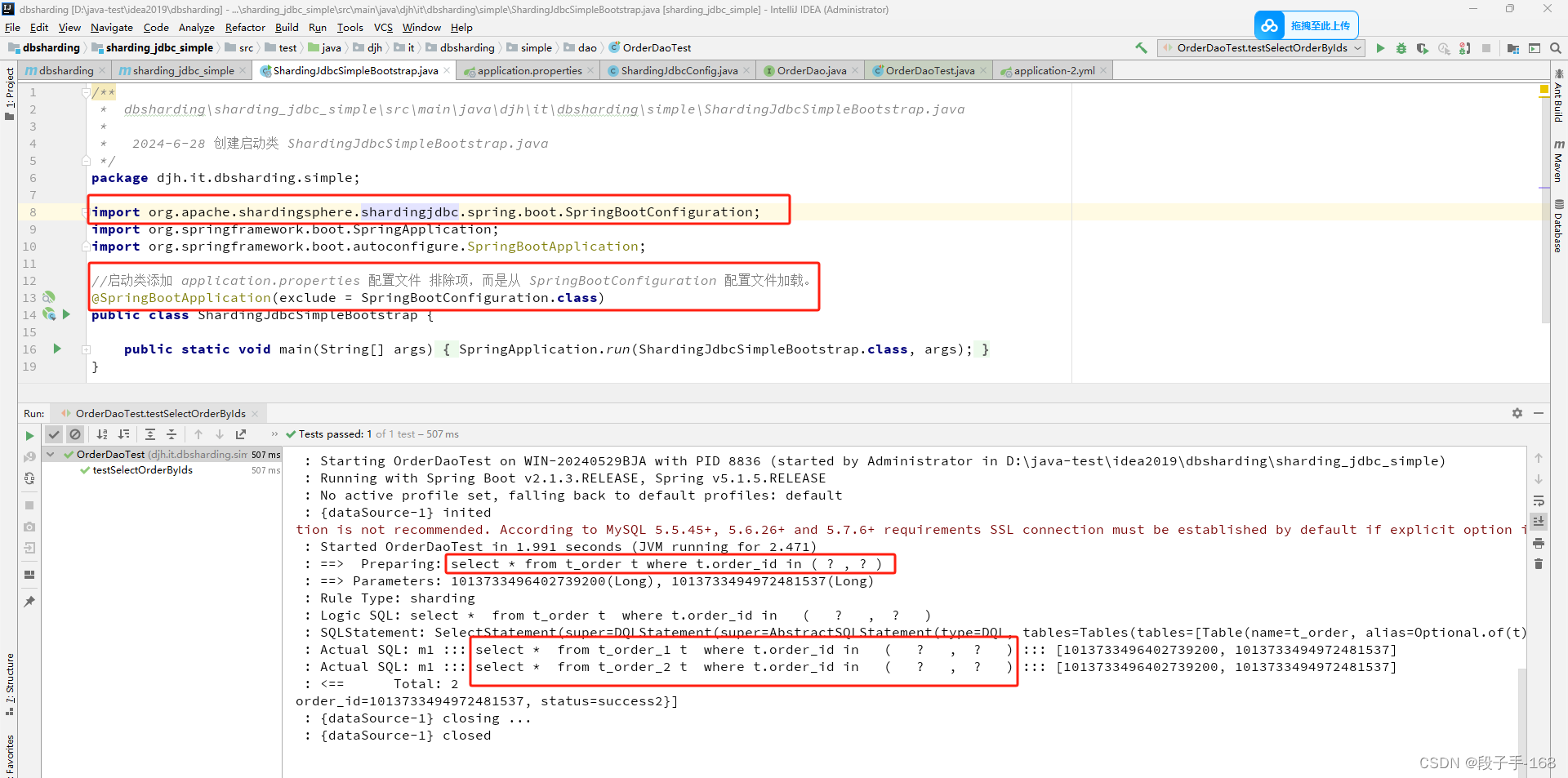Toggle soft-wrap in console output

click(x=1539, y=500)
